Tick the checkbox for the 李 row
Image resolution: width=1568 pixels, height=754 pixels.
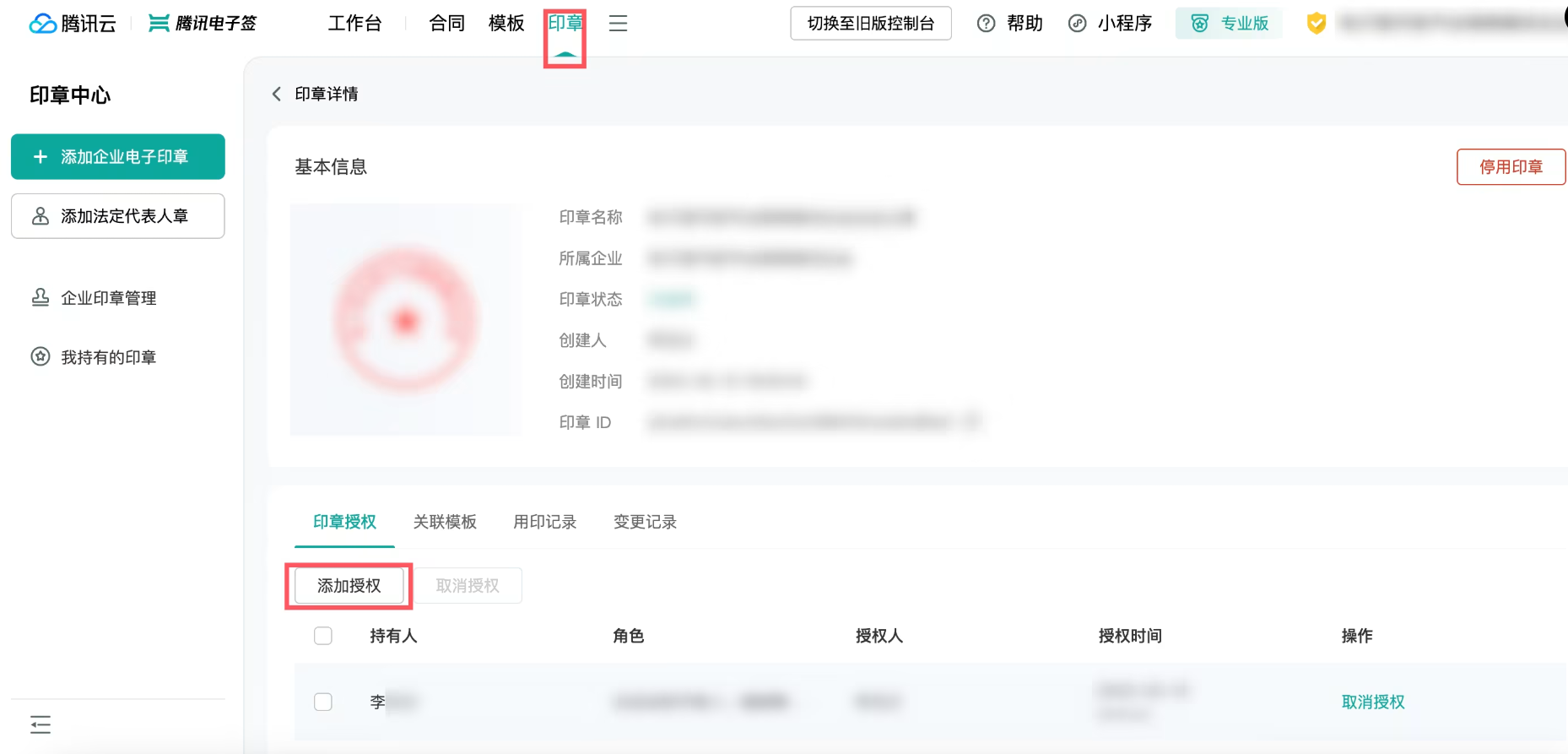(323, 702)
